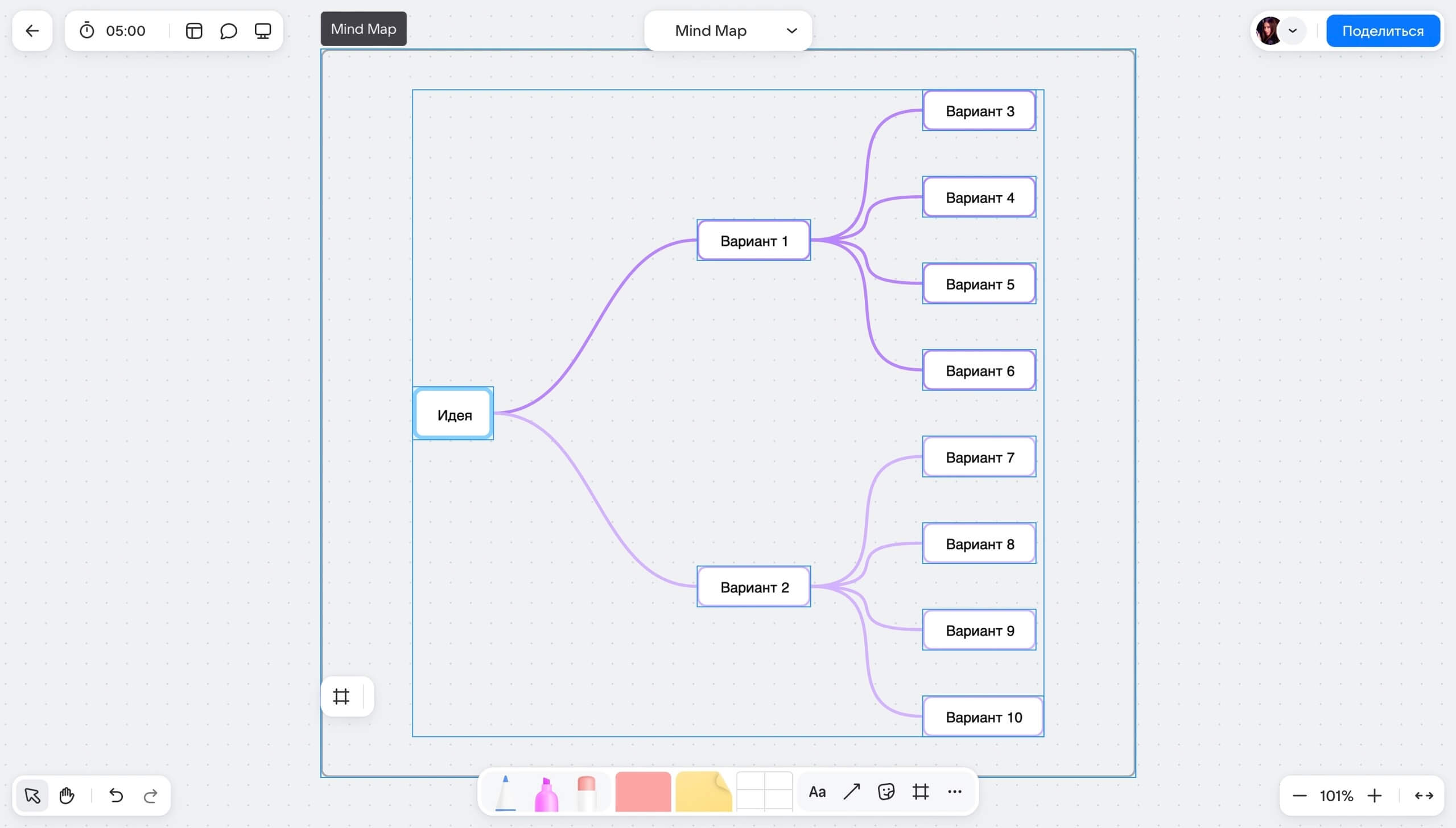This screenshot has height=828, width=1456.
Task: Start the 05:00 timer
Action: 86,31
